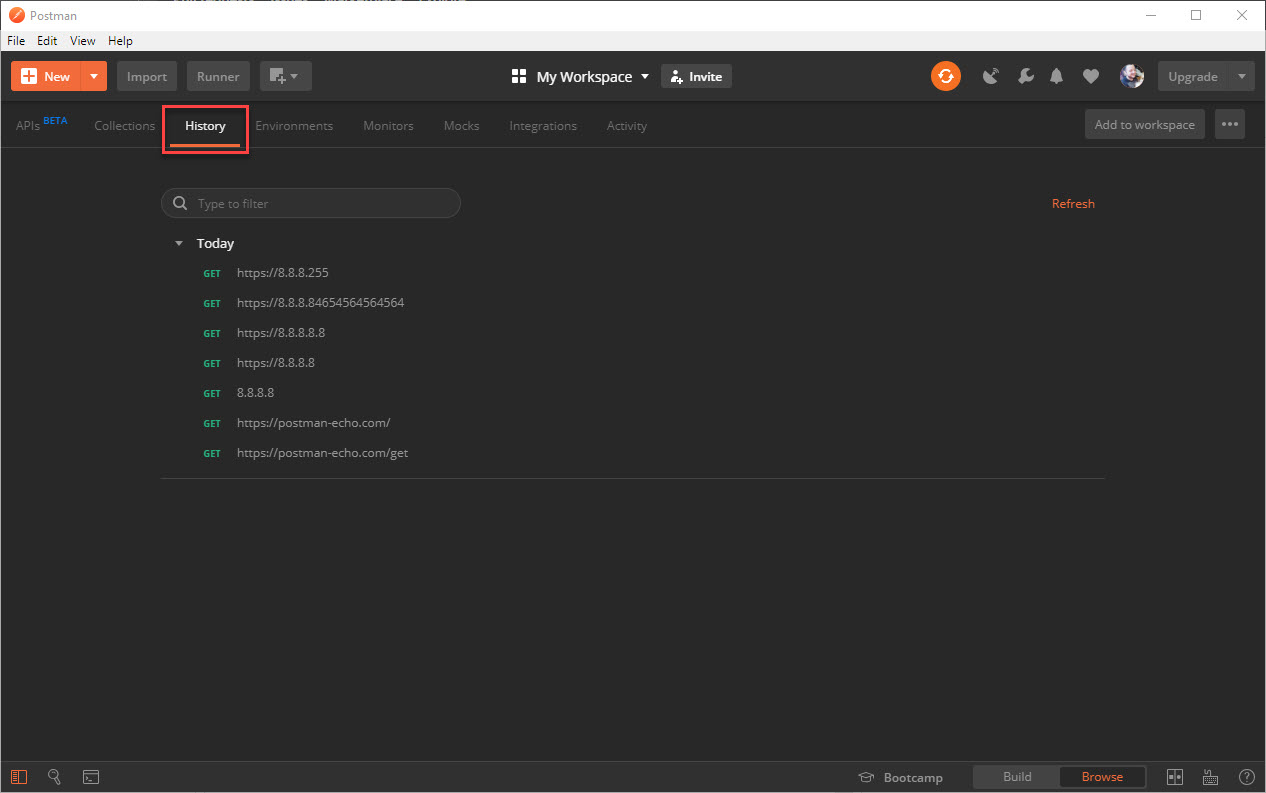1266x793 pixels.
Task: Focus the Type to filter field
Action: click(x=311, y=203)
